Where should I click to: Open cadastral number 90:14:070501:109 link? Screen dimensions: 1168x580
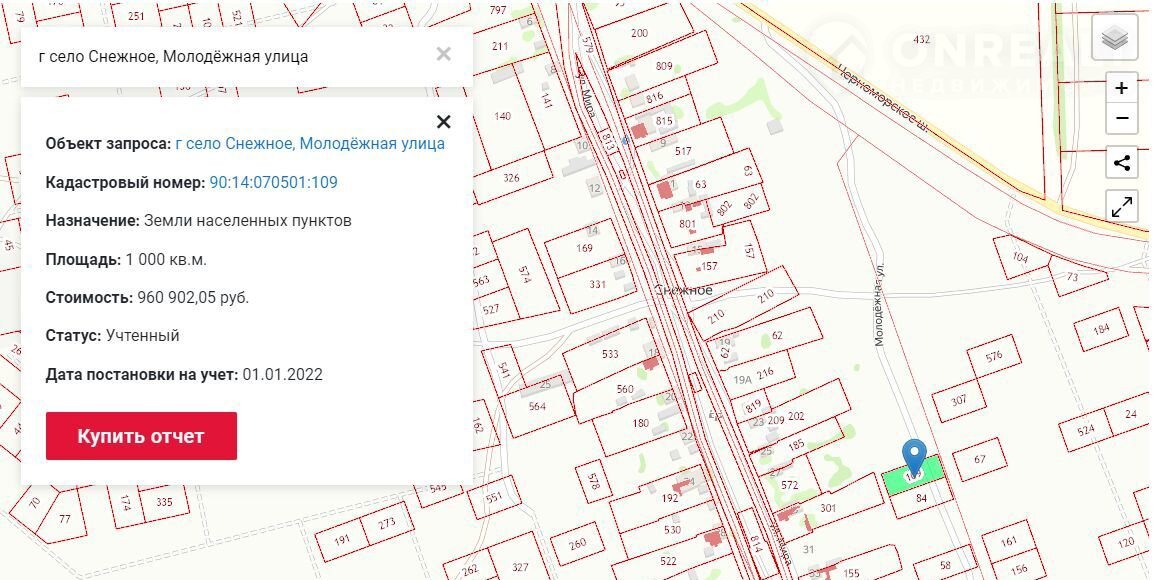(273, 182)
